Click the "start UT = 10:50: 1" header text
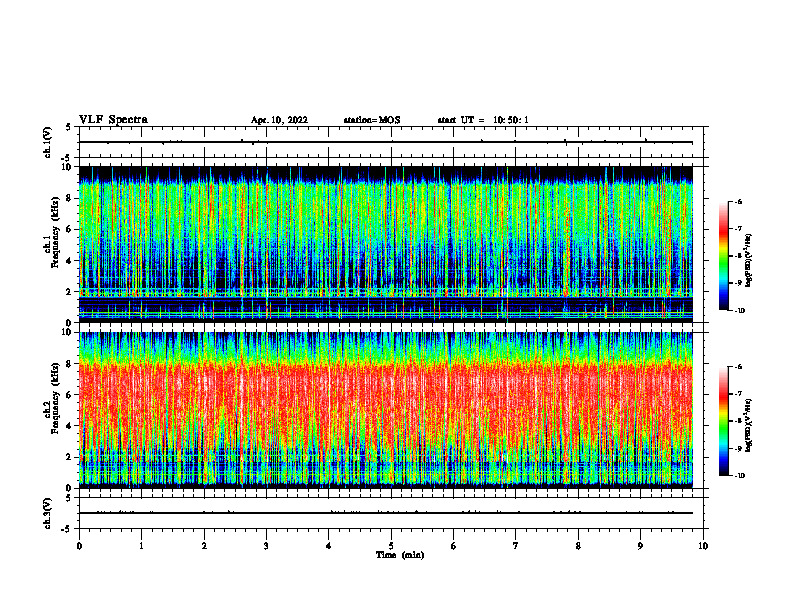Image resolution: width=792 pixels, height=612 pixels. [x=483, y=120]
